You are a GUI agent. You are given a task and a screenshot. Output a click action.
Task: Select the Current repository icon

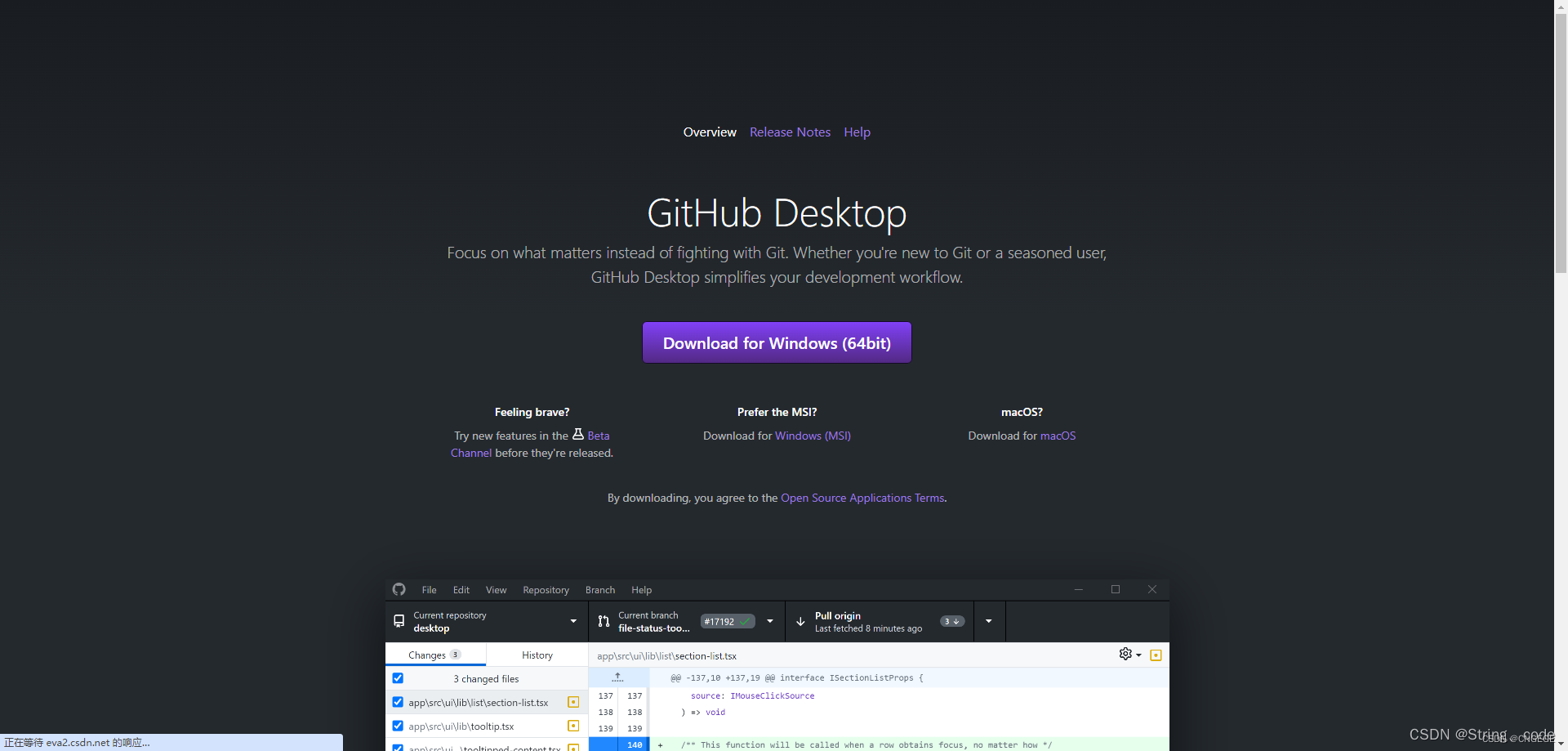[x=398, y=621]
